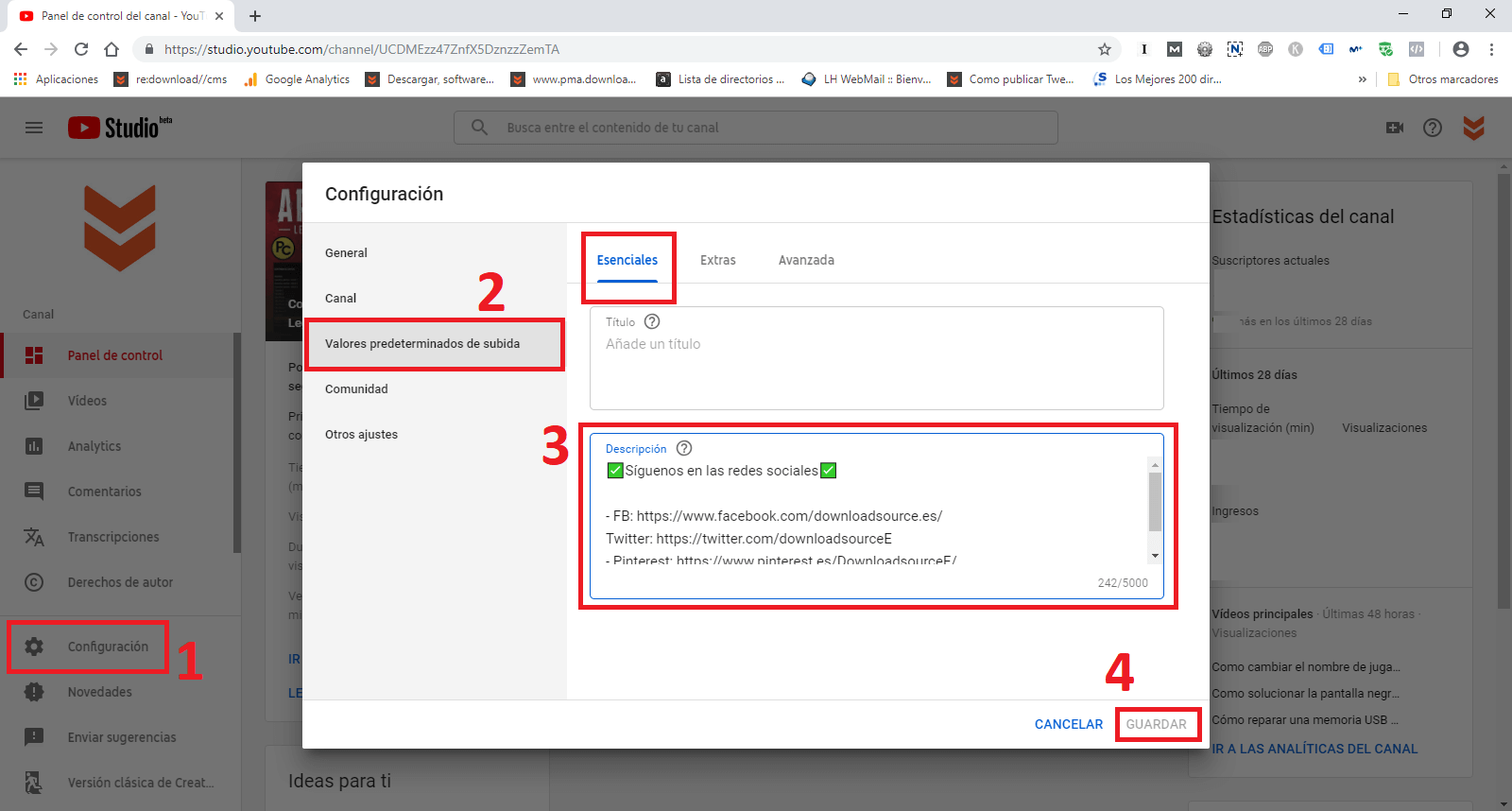Go to browser home page icon
Screen dimensions: 1512x811
(112, 49)
